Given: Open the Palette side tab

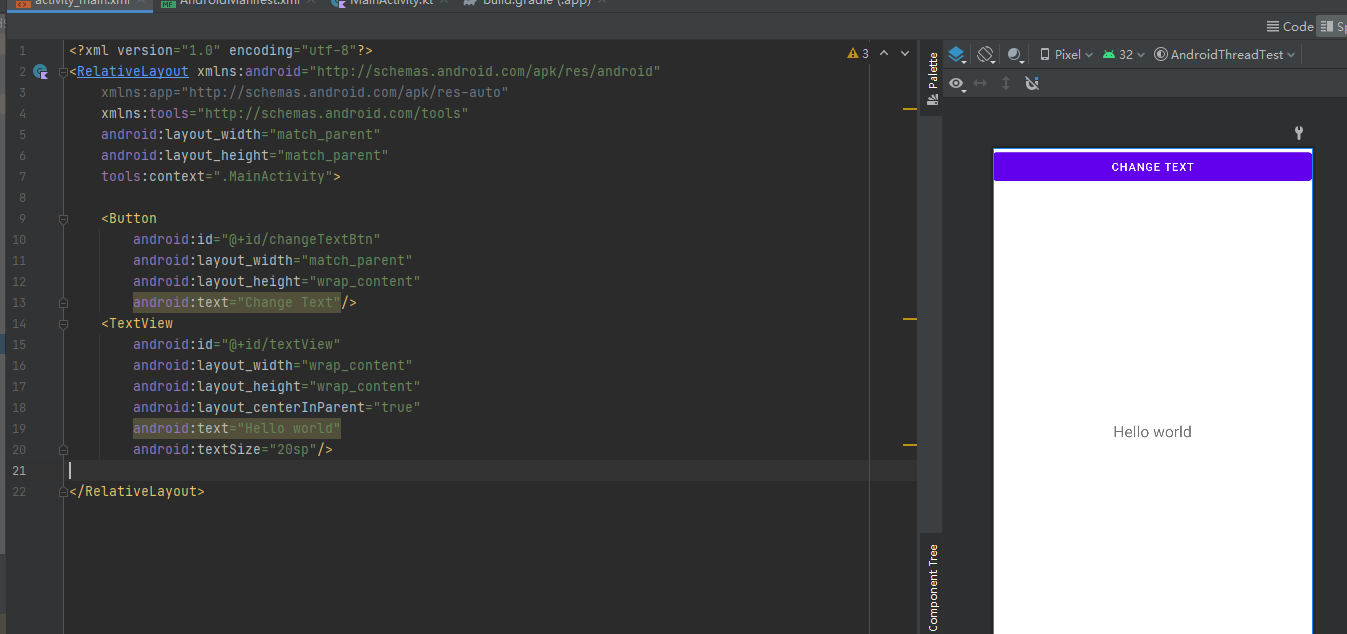Looking at the screenshot, I should click(x=932, y=78).
